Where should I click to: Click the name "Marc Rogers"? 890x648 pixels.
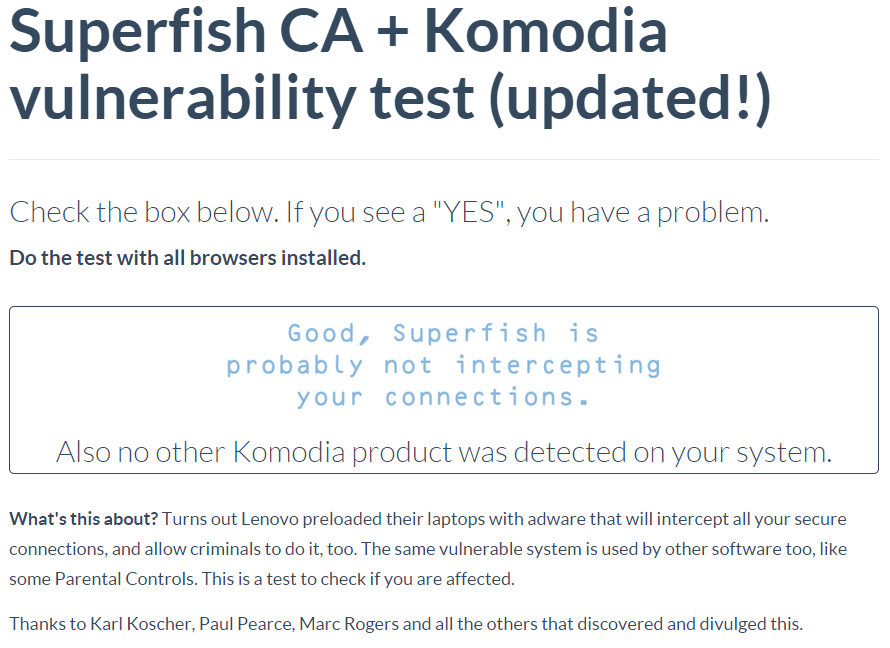point(349,624)
